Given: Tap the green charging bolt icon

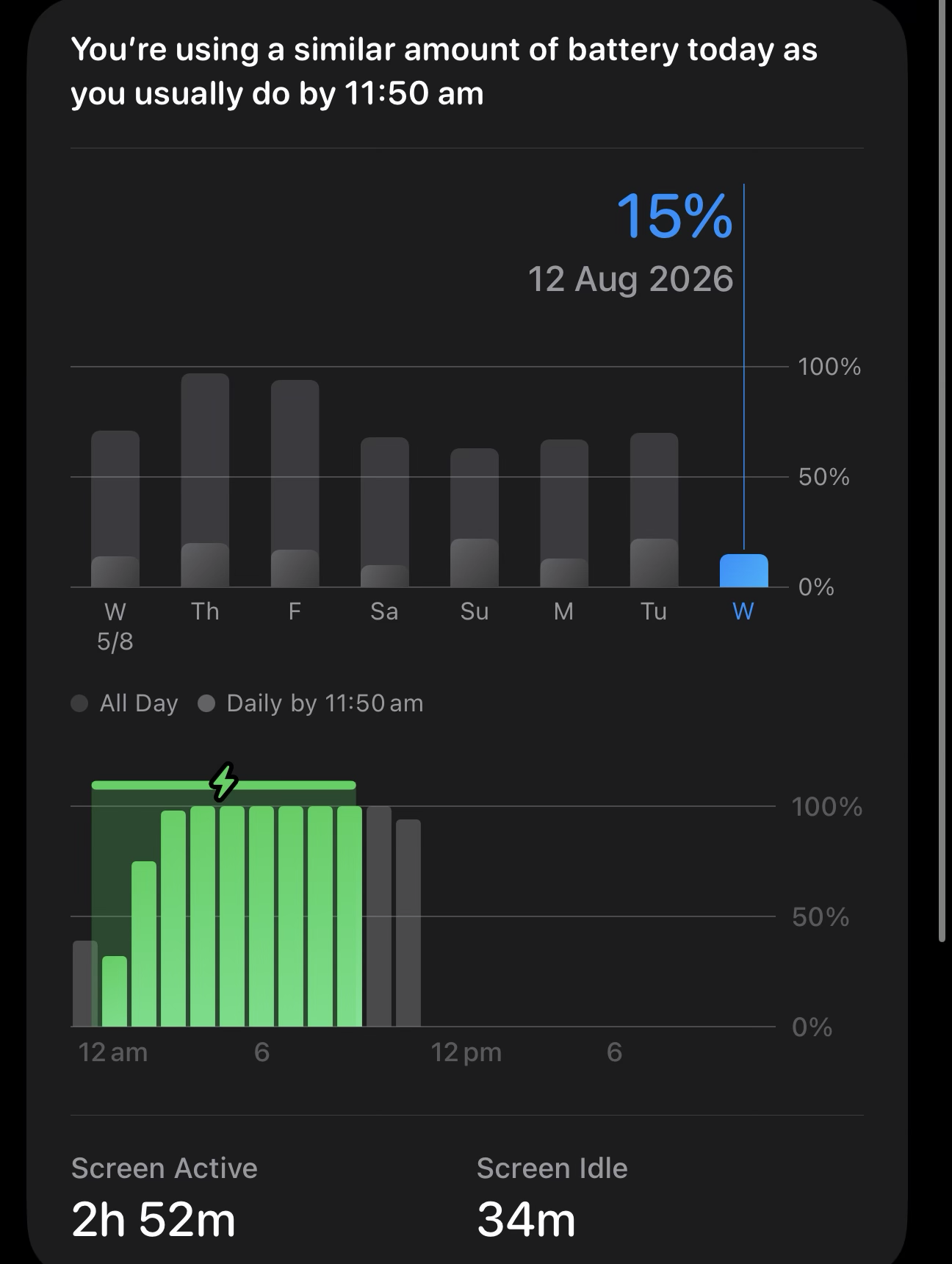Looking at the screenshot, I should pos(224,782).
